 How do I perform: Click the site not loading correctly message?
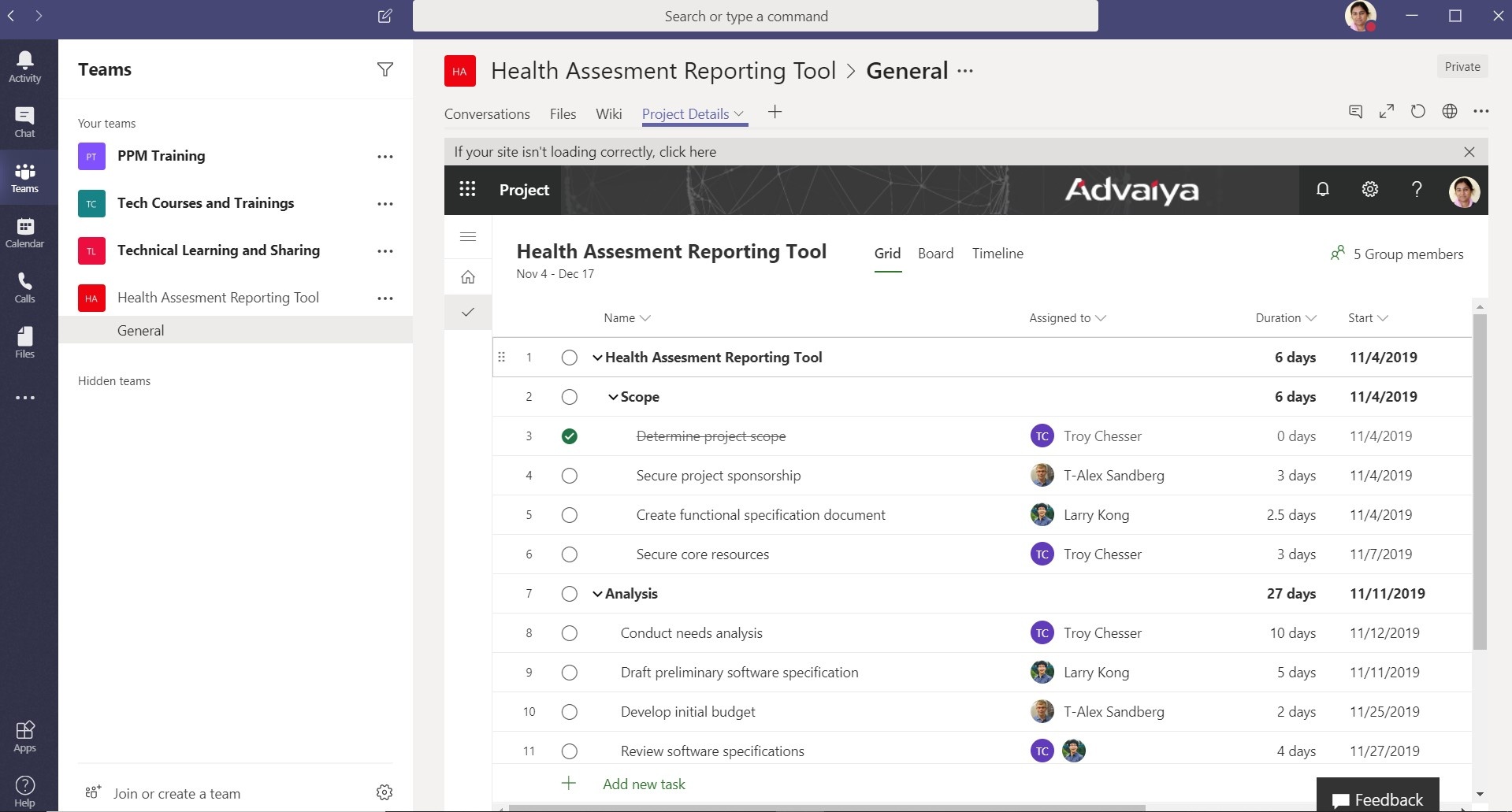pos(585,152)
